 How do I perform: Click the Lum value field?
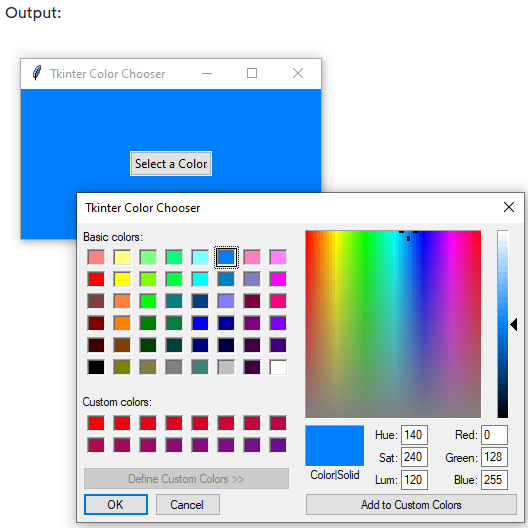pyautogui.click(x=414, y=480)
